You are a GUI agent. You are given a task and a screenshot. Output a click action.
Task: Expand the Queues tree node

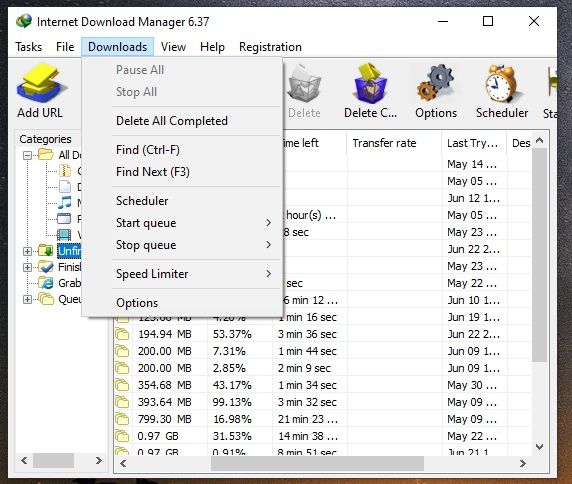coord(27,299)
